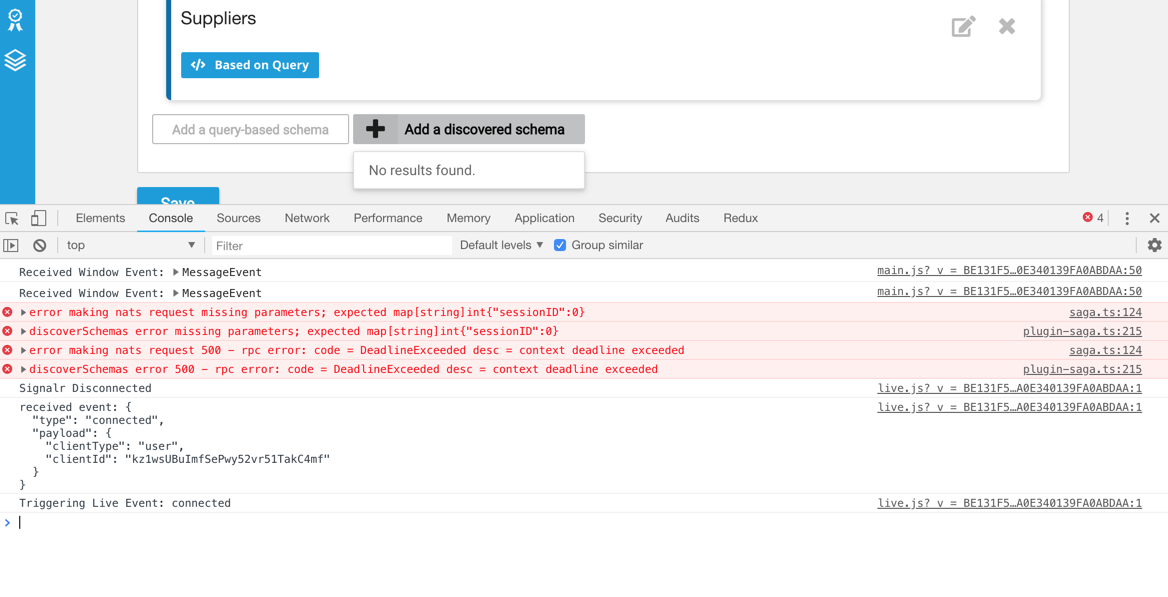Show the console sidebar panel icon
This screenshot has height=597, width=1168.
click(11, 245)
